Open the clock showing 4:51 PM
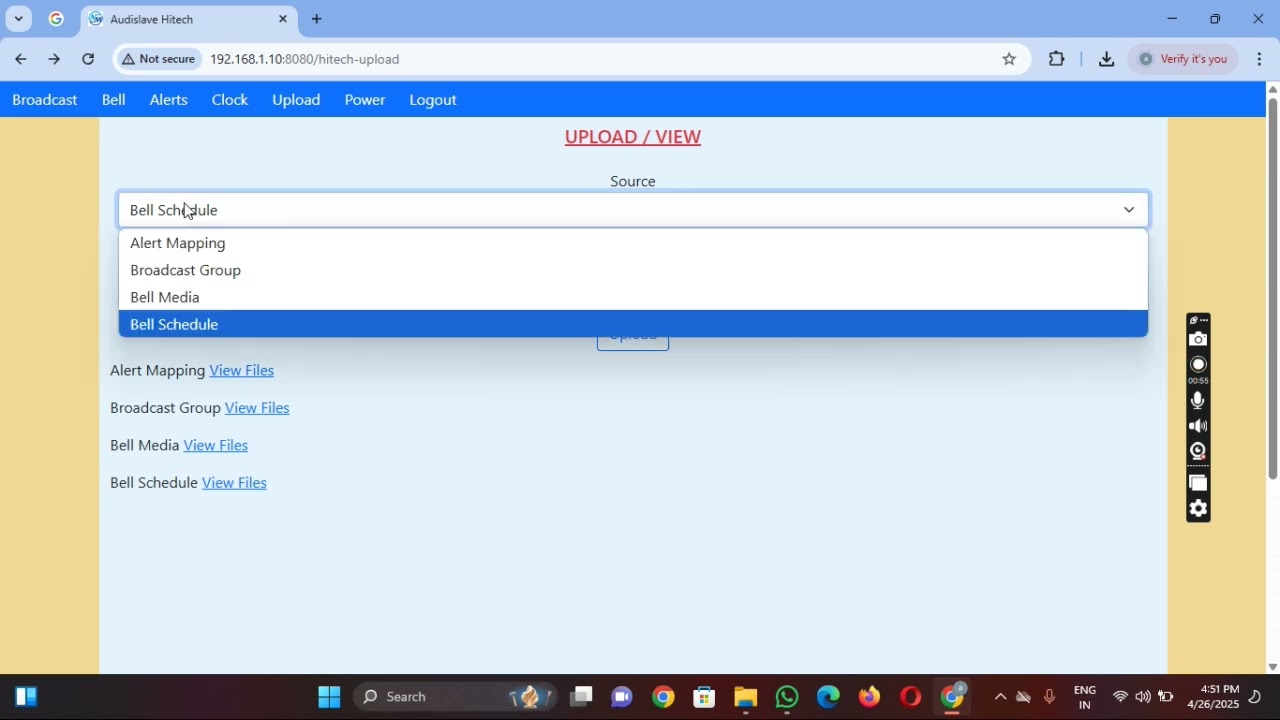This screenshot has width=1280, height=720. tap(1213, 697)
